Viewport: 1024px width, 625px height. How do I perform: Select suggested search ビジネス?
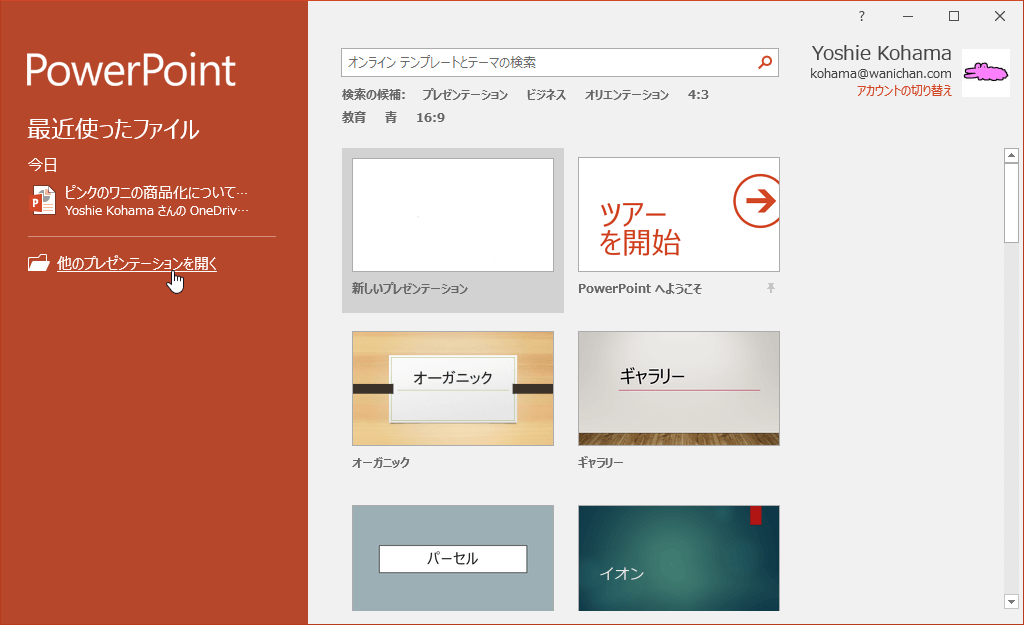[x=546, y=95]
